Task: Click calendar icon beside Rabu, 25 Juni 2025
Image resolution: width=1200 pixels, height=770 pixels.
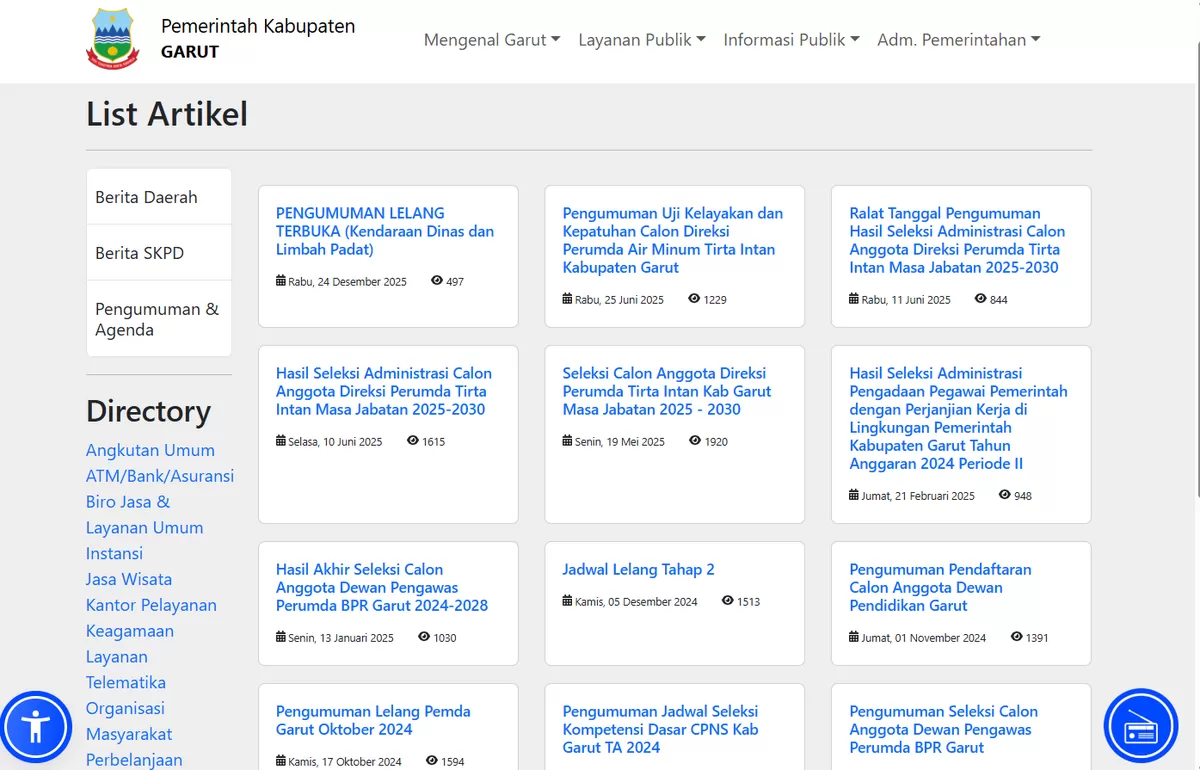Action: (x=568, y=299)
